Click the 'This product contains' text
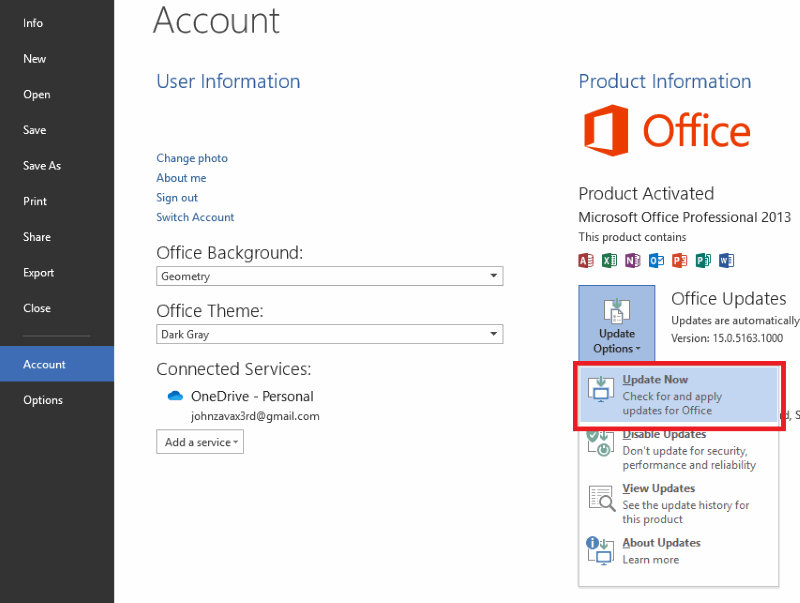Image resolution: width=800 pixels, height=603 pixels. 632,237
